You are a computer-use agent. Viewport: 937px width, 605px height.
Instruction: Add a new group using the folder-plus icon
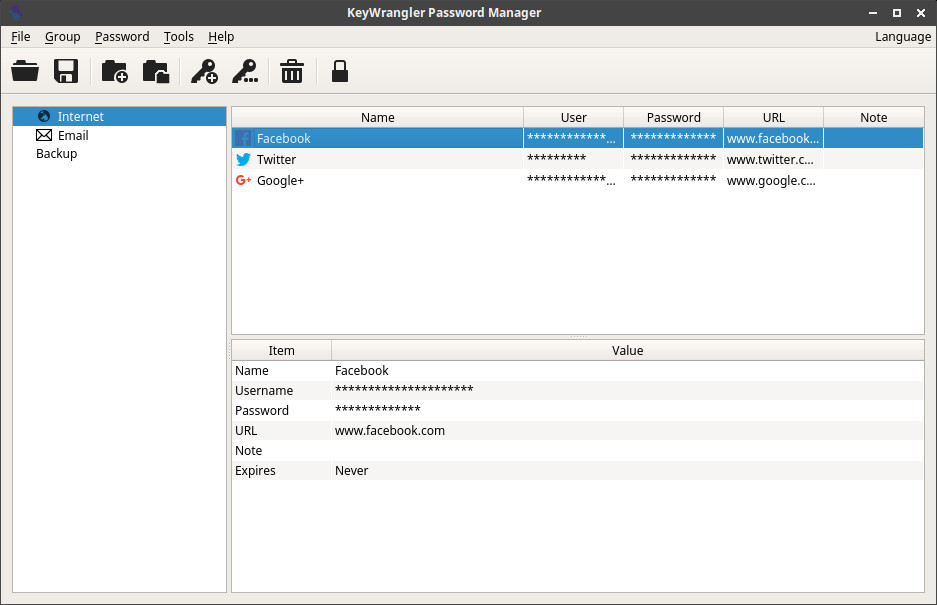coord(114,71)
